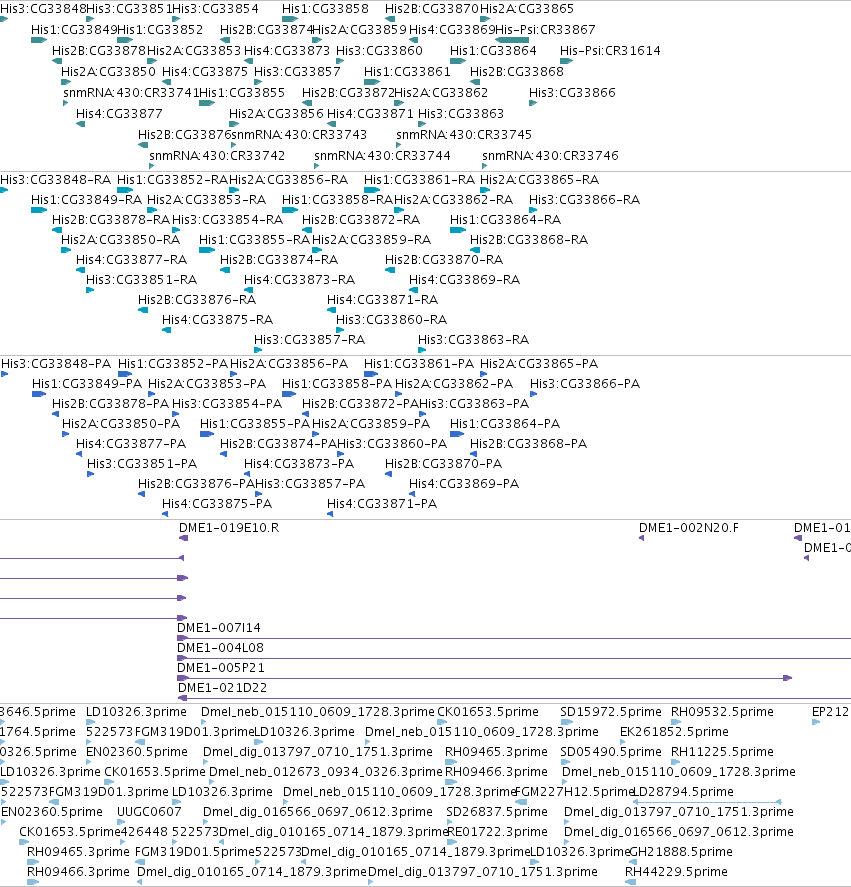The image size is (851, 887).
Task: Choose EST RH11225.5prime label
Action: [x=722, y=751]
